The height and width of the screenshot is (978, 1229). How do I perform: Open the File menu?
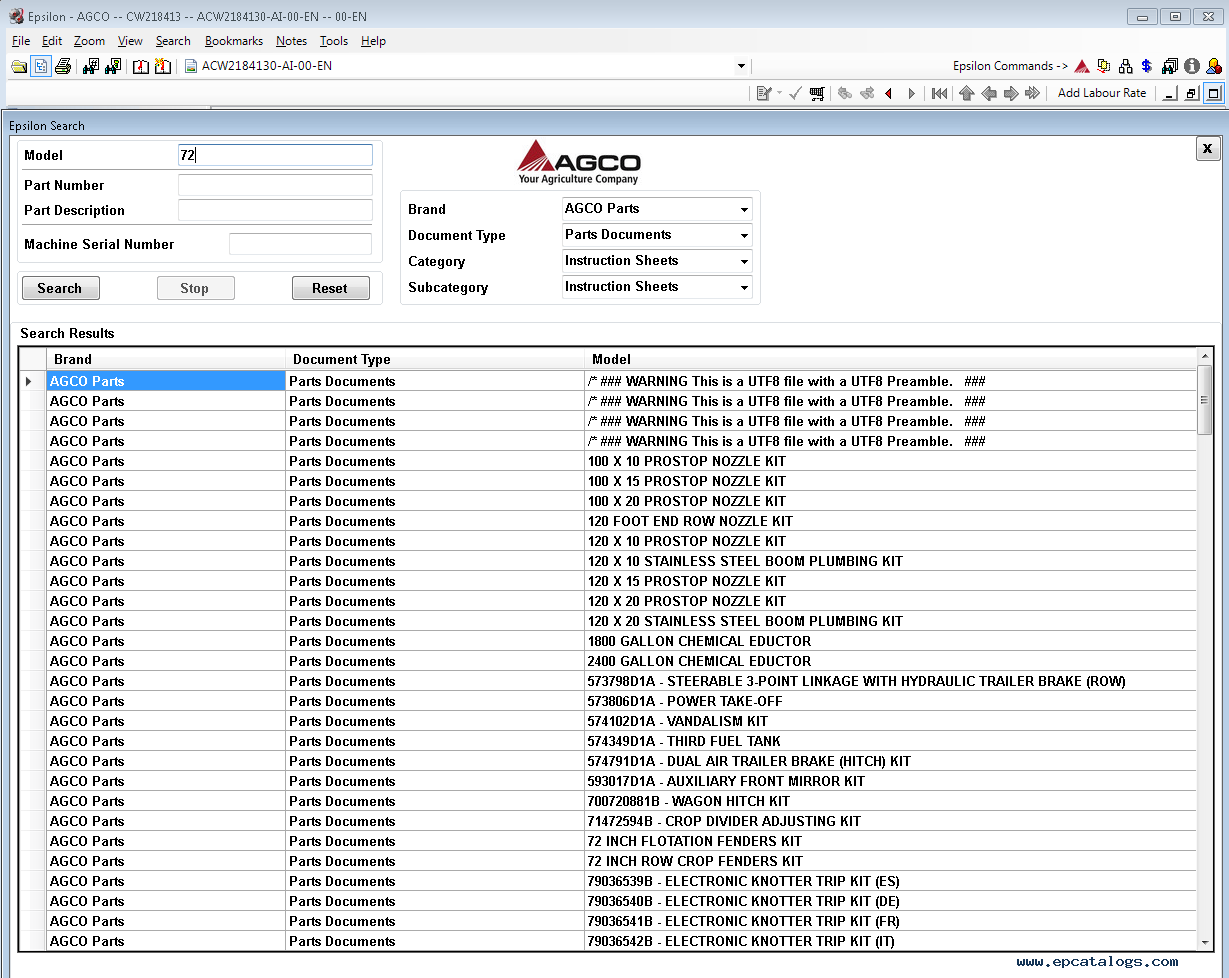coord(21,41)
